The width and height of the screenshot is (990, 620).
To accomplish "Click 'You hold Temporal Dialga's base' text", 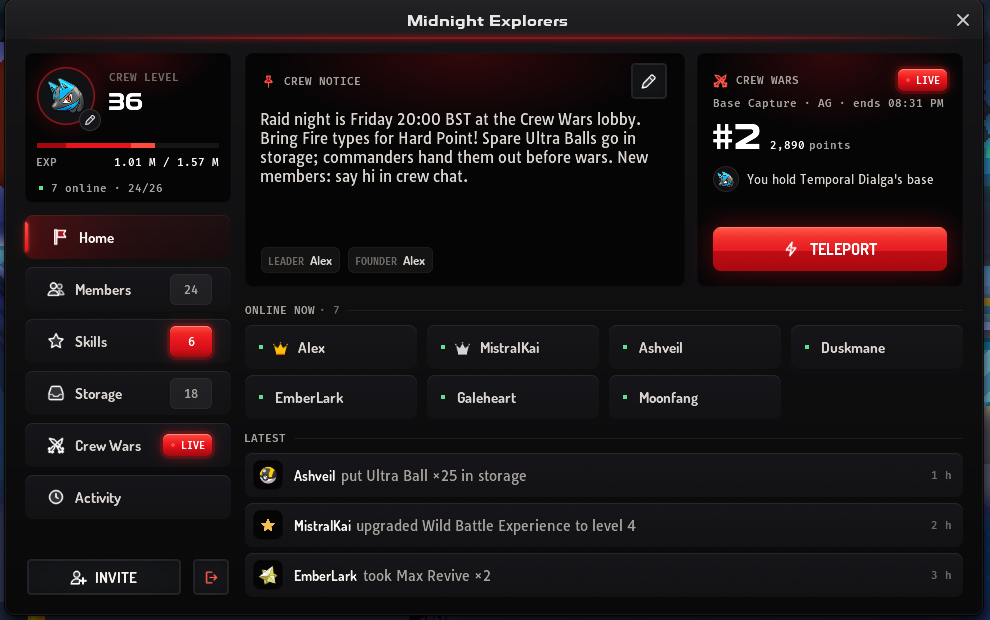I will (x=840, y=179).
